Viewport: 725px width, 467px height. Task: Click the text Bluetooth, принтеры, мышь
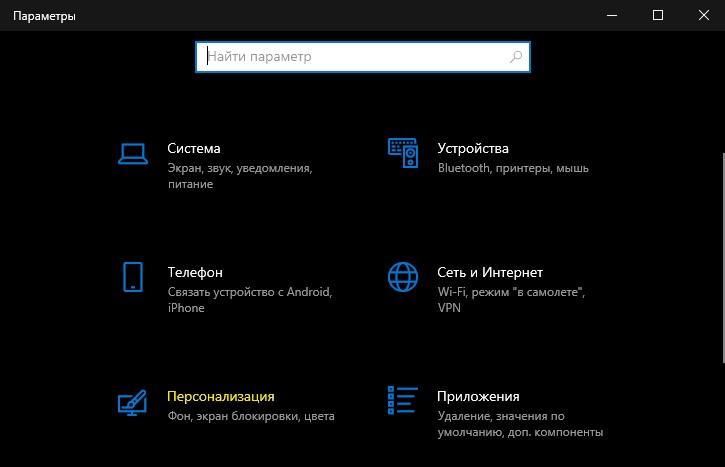point(513,168)
